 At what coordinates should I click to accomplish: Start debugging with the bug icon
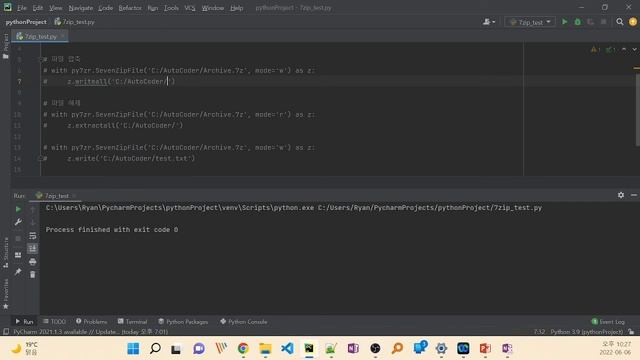click(578, 22)
